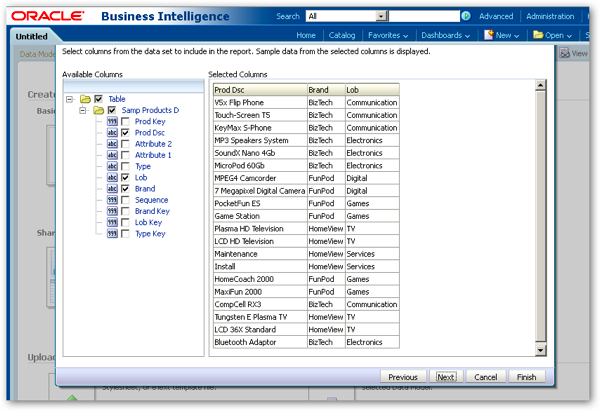Click the Previous button
Image resolution: width=600 pixels, height=411 pixels.
[x=403, y=377]
